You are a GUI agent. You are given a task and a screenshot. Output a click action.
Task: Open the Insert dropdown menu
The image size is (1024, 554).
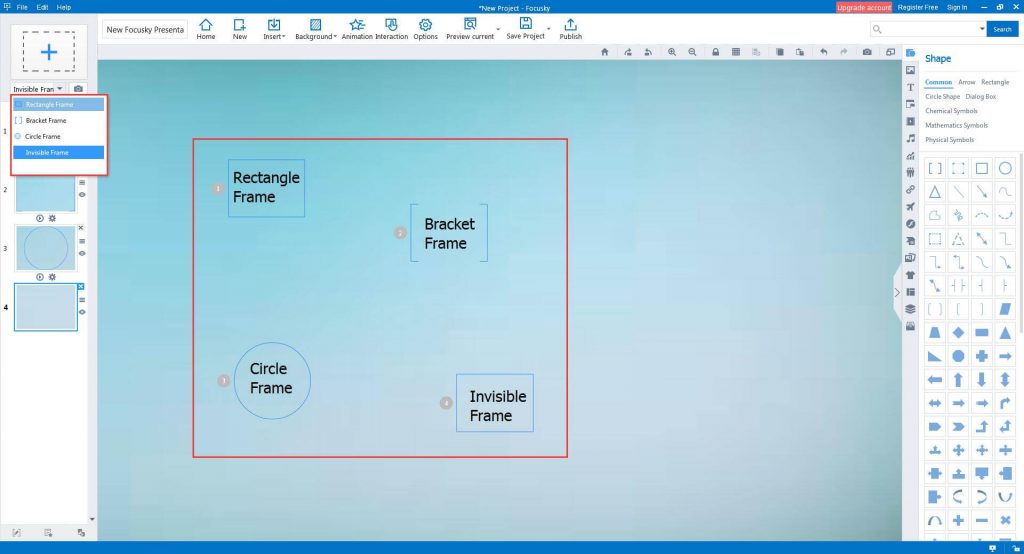click(273, 28)
